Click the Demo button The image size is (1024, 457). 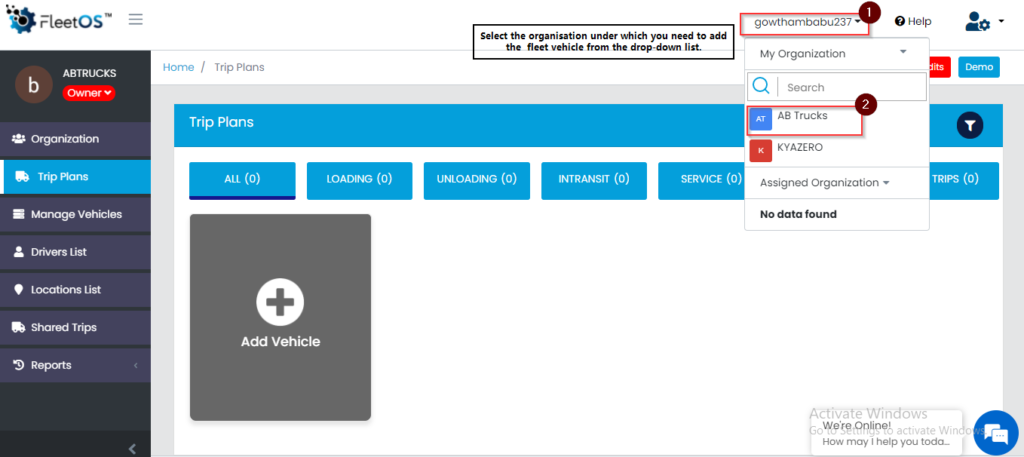[x=978, y=67]
